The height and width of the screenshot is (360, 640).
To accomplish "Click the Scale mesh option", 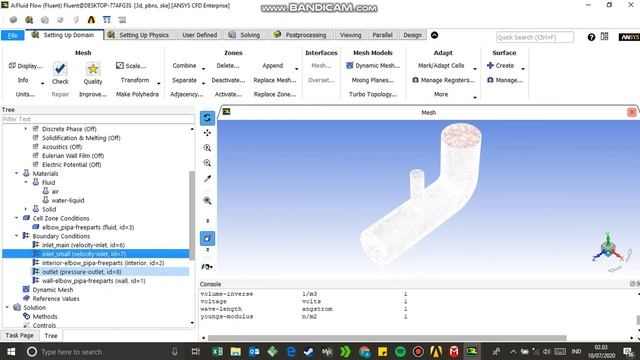I will point(131,66).
